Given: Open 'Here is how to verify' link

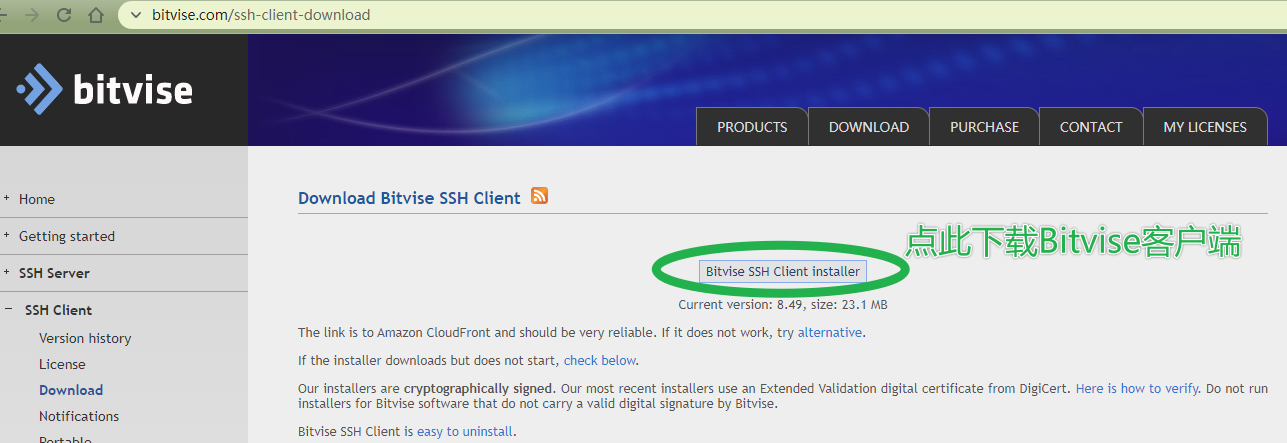Looking at the screenshot, I should coord(1138,388).
